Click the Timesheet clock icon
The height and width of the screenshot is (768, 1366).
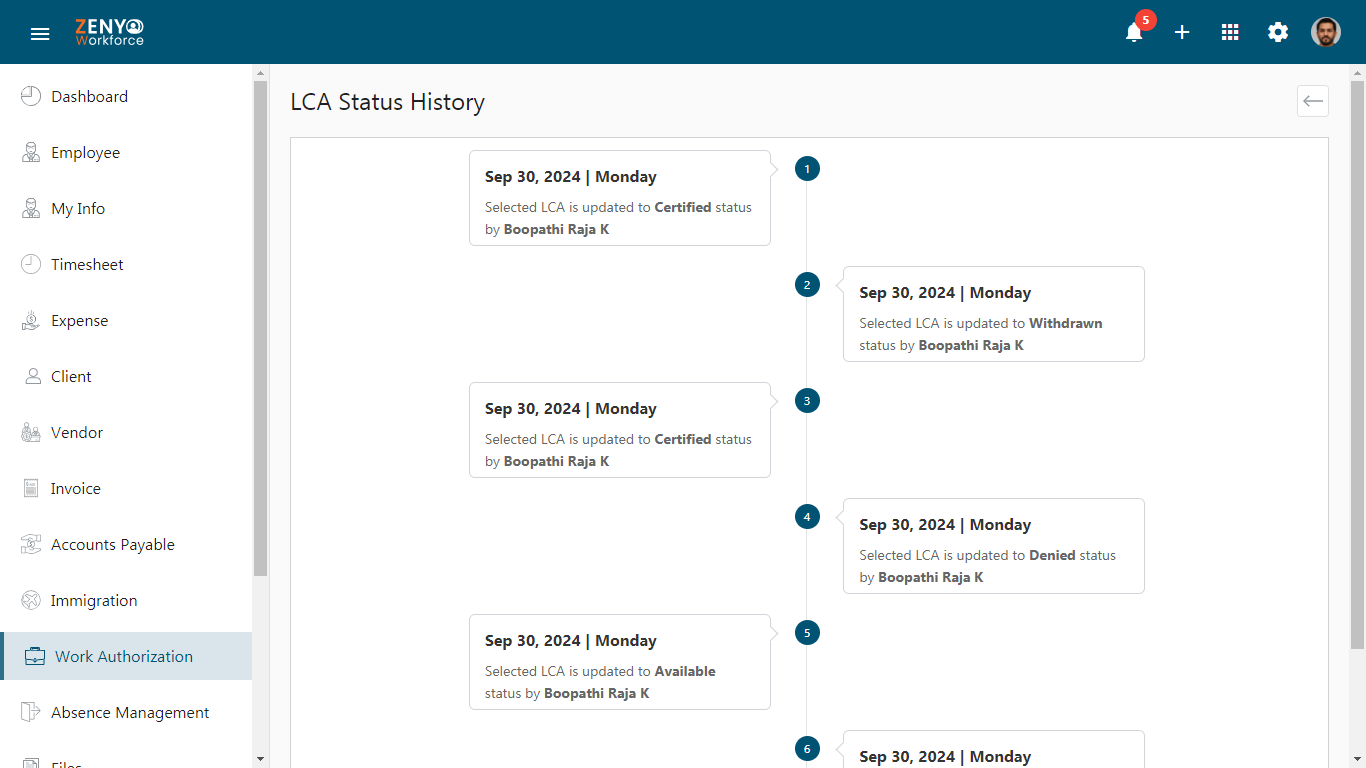[x=31, y=265]
